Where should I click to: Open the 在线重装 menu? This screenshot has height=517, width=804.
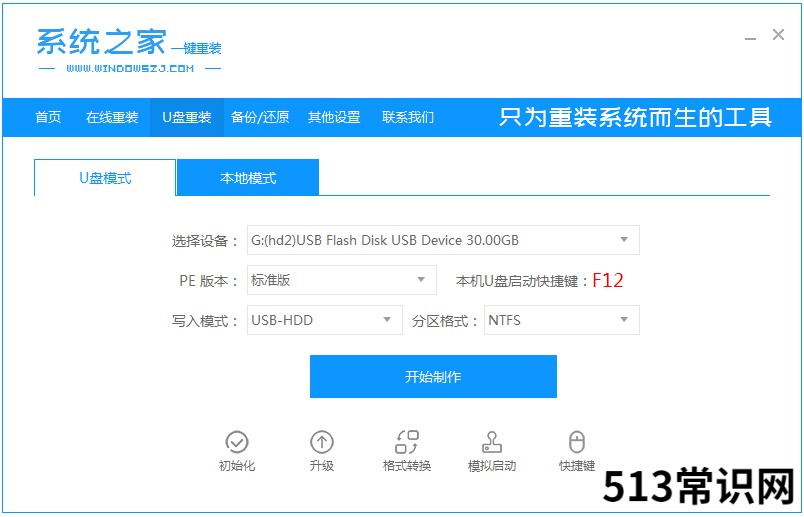tap(112, 117)
